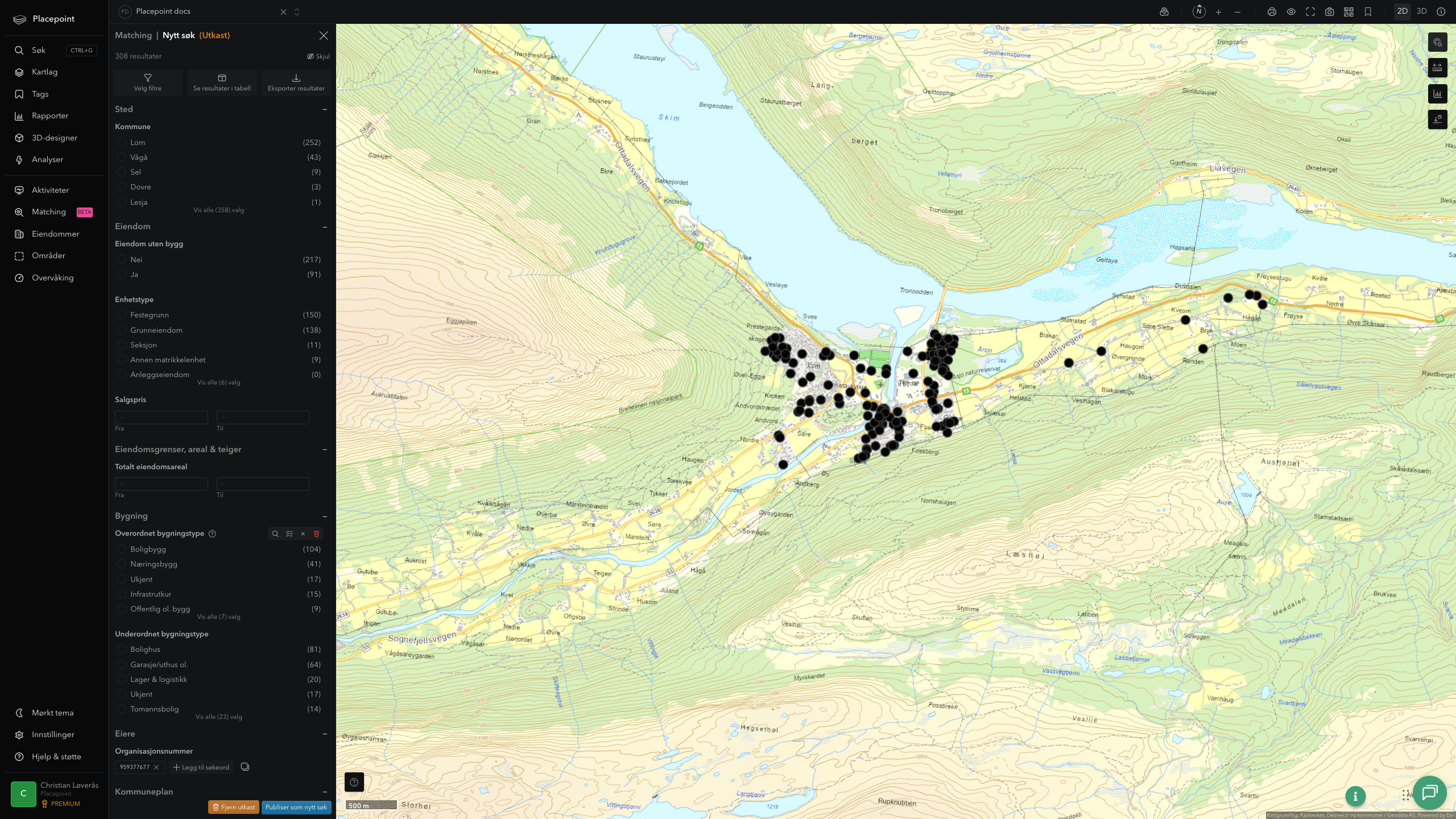Reset map orientation with the north compass
Image resolution: width=1456 pixels, height=819 pixels.
tap(1199, 11)
